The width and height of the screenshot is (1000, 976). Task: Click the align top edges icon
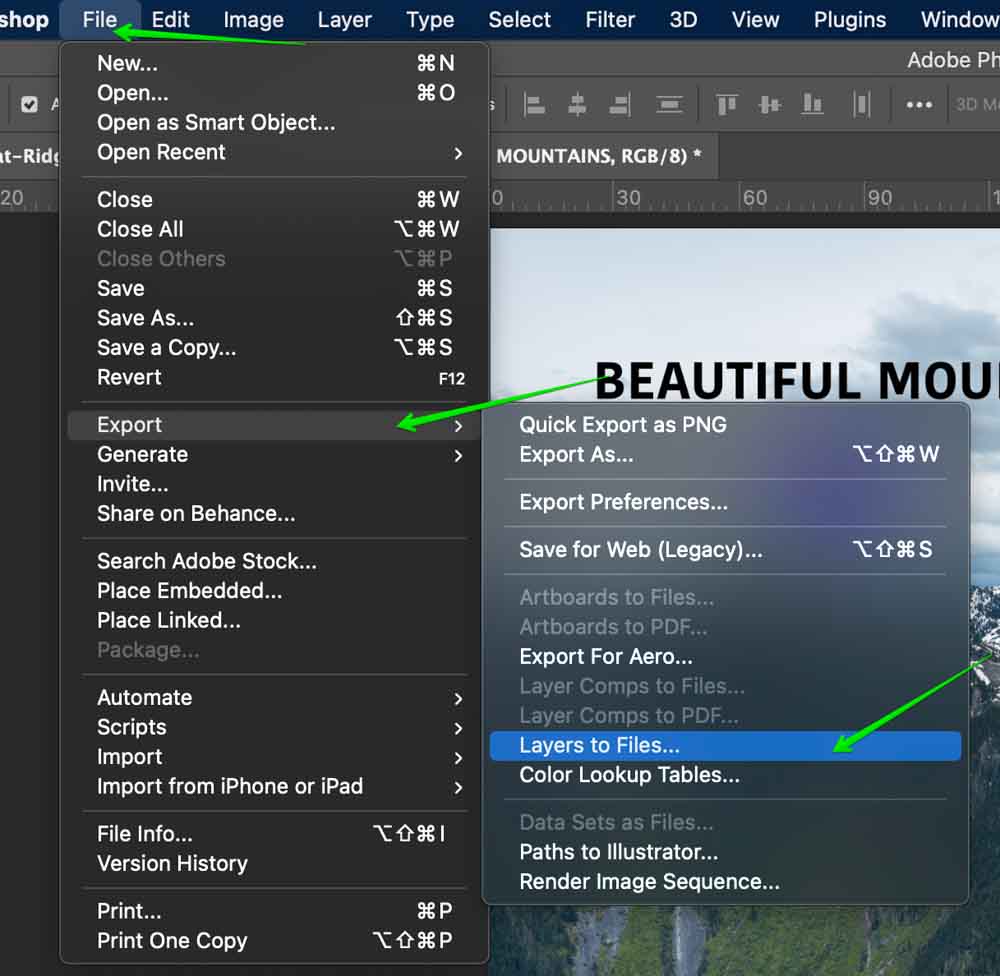point(726,105)
